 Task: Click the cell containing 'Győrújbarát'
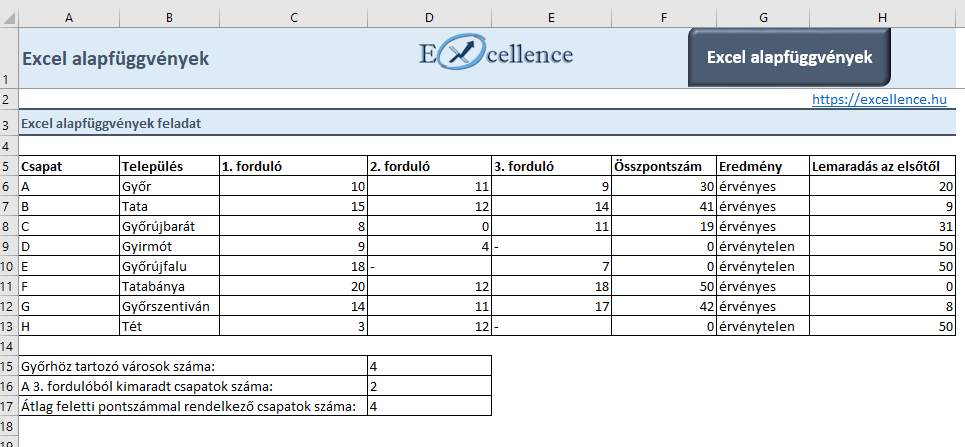tap(169, 227)
